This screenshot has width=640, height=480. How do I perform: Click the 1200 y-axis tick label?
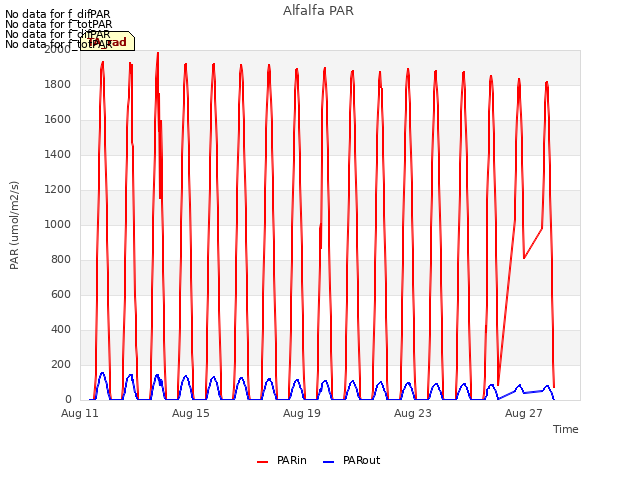(58, 189)
